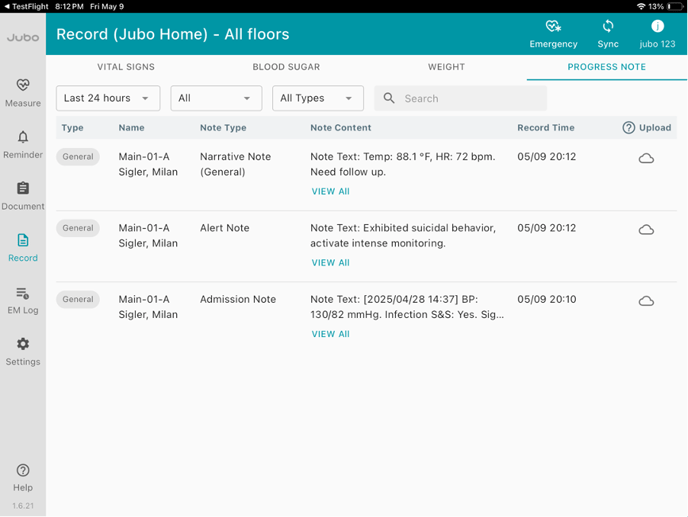Click cloud upload icon for Narrative Note

tap(646, 158)
